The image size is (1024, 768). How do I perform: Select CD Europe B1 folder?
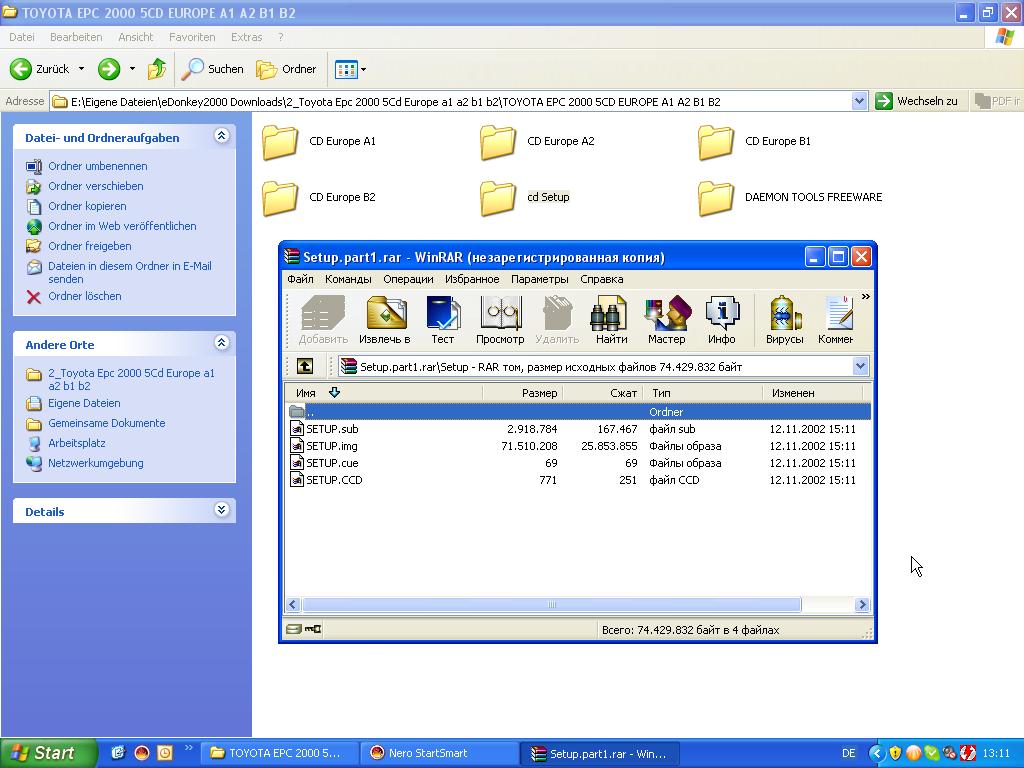(x=755, y=142)
